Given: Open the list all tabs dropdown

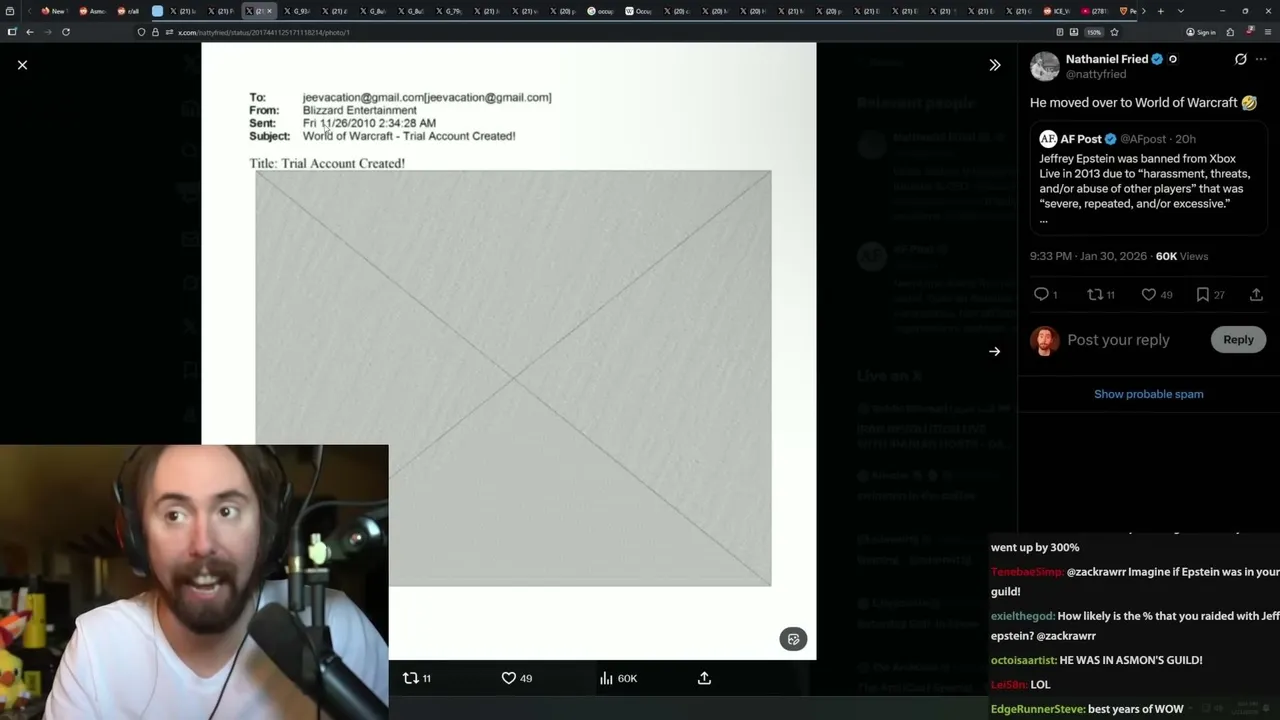Looking at the screenshot, I should click(1181, 11).
